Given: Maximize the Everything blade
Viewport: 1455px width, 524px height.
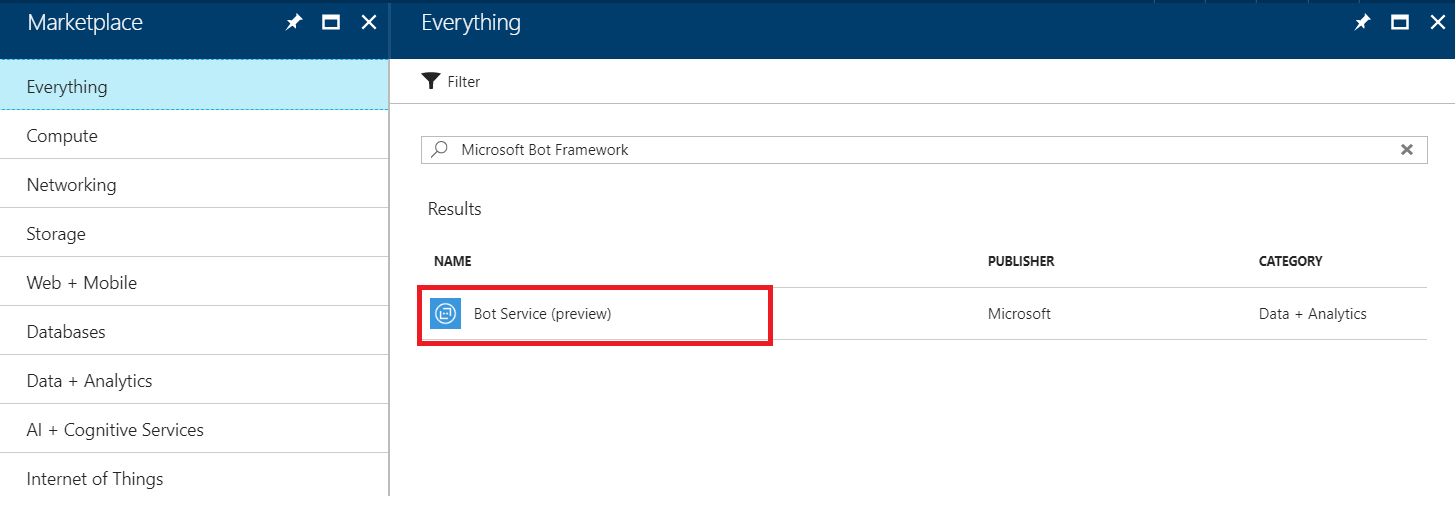Looking at the screenshot, I should click(1400, 23).
